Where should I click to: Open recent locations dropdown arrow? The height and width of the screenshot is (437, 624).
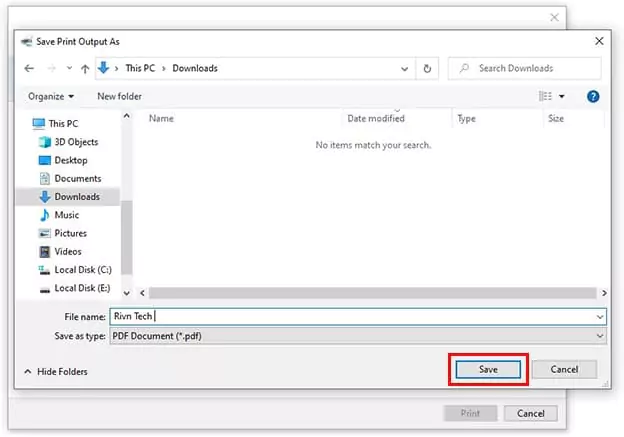click(x=67, y=69)
